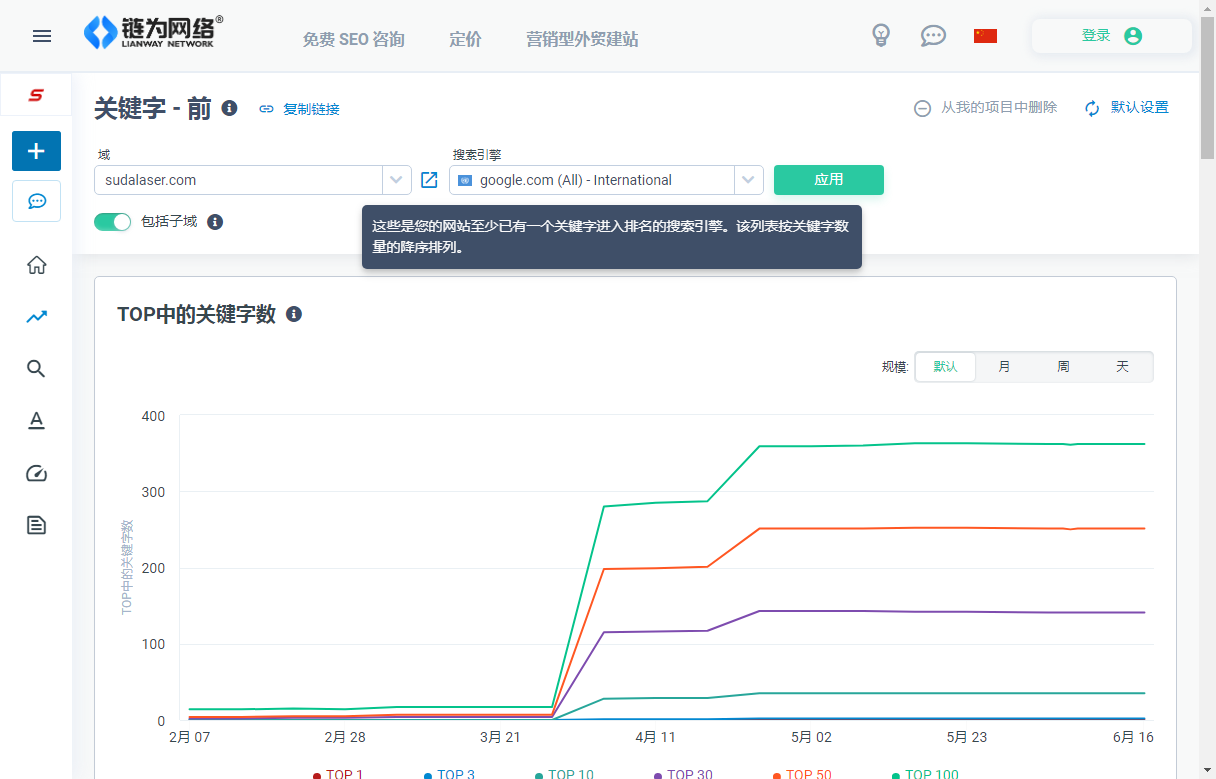This screenshot has height=779, width=1216.
Task: Click the search magnifier icon in left sidebar
Action: [36, 368]
